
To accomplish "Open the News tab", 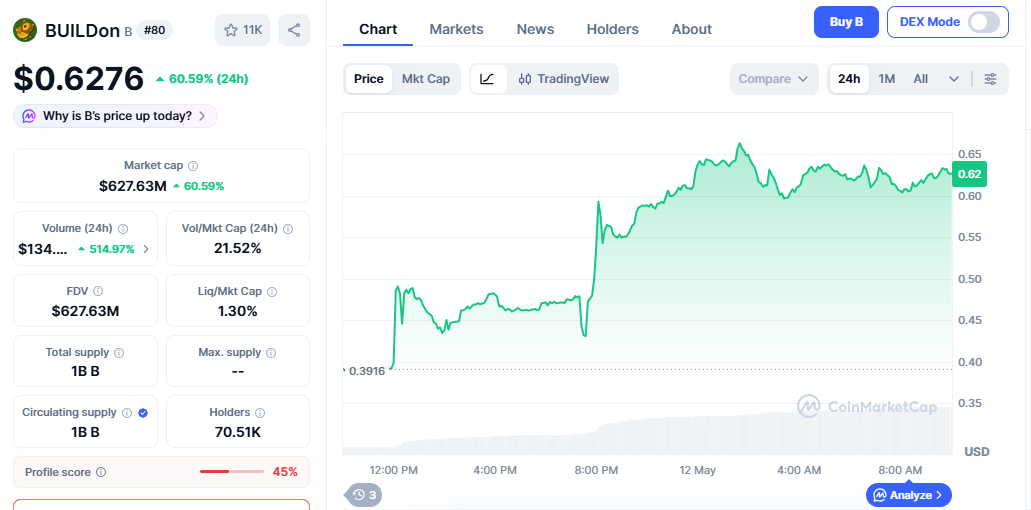I will point(535,29).
